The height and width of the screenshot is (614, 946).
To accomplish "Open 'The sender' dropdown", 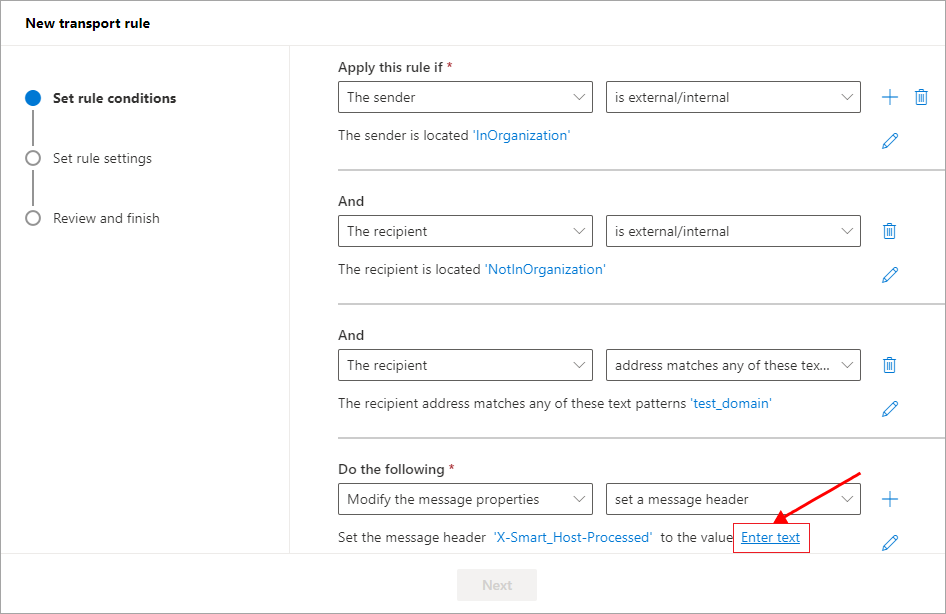I will (465, 97).
